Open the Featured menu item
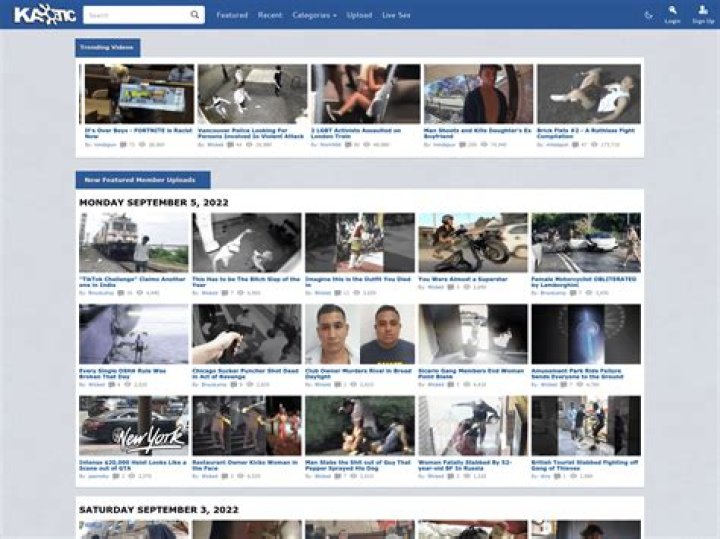The height and width of the screenshot is (539, 720). [232, 15]
